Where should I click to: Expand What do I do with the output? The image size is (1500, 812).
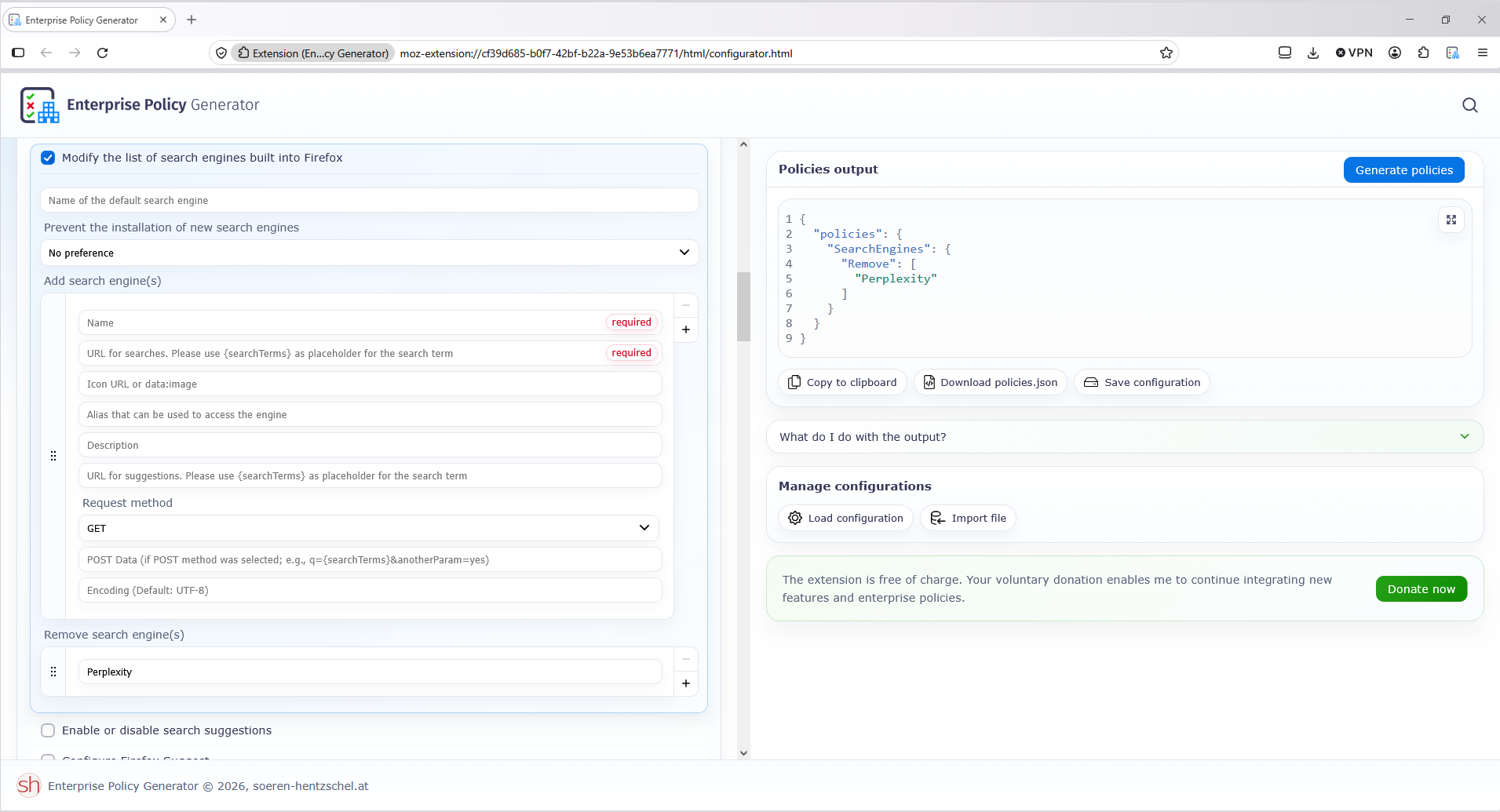(1125, 437)
